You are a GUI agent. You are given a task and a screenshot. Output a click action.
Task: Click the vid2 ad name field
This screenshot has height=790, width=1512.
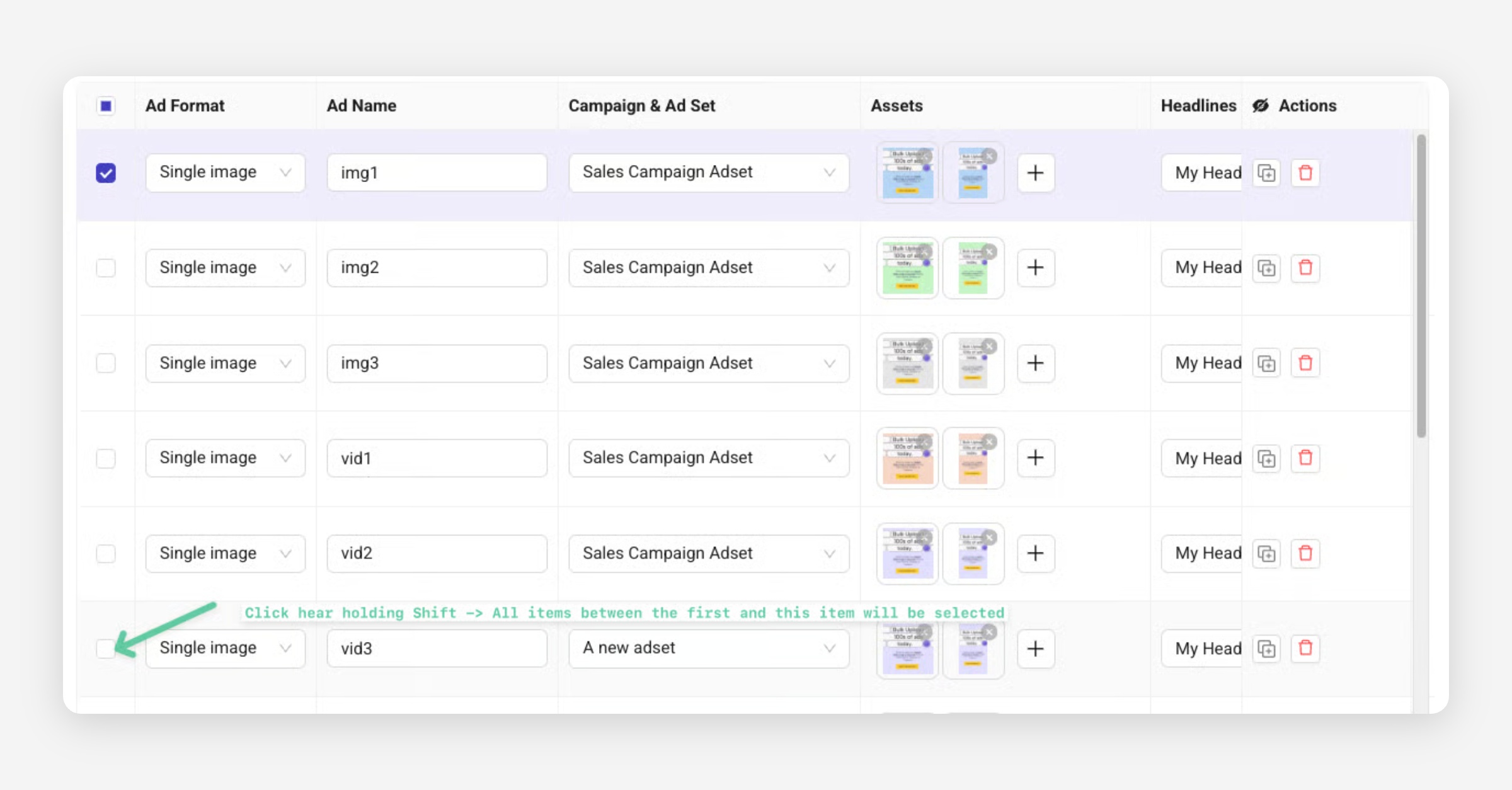tap(437, 553)
